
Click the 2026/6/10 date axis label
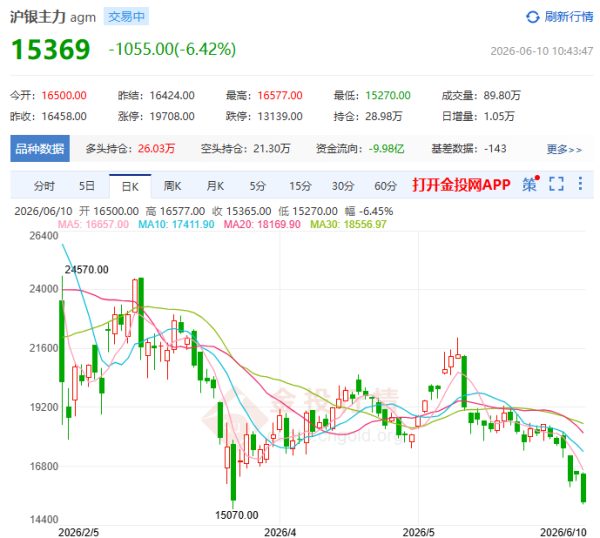pos(563,532)
